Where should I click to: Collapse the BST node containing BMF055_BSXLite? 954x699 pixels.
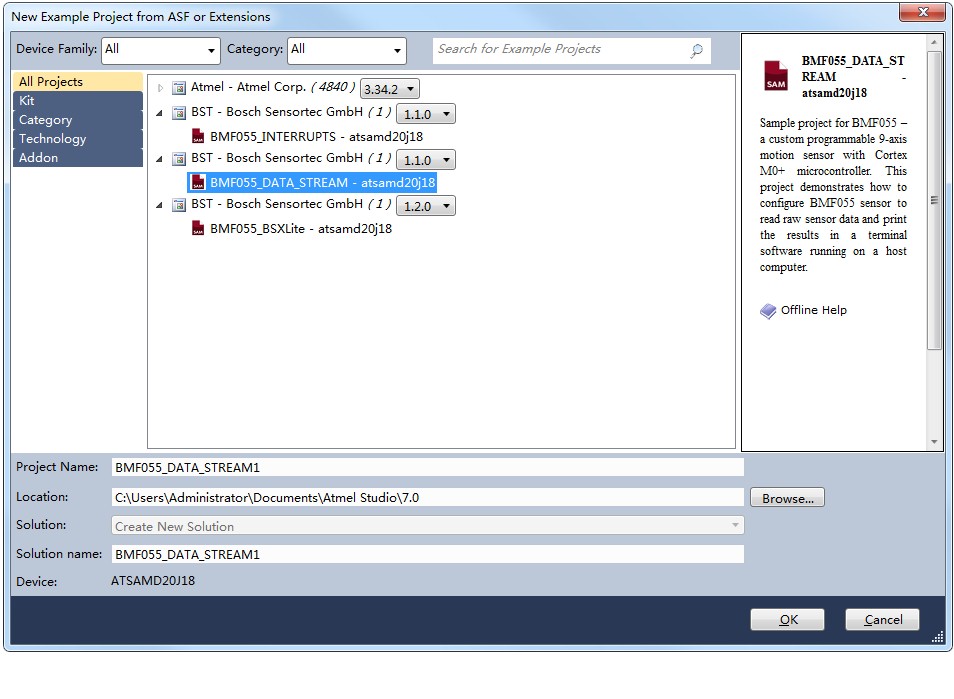click(160, 205)
